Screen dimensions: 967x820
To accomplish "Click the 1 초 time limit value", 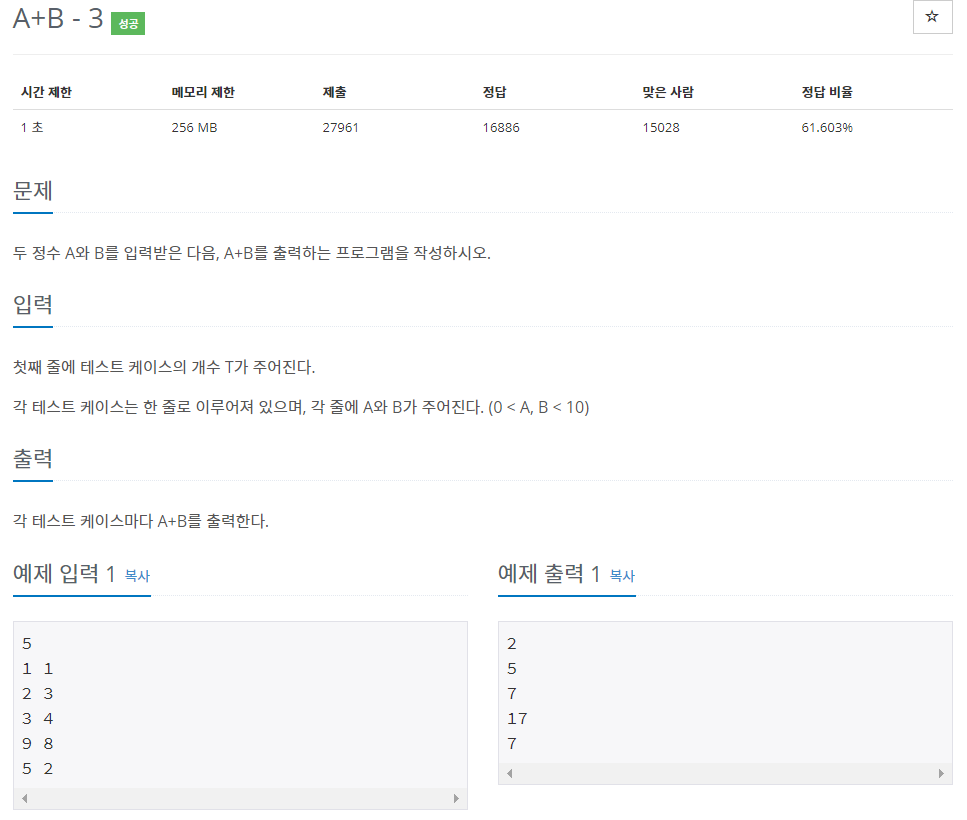I will coord(32,127).
